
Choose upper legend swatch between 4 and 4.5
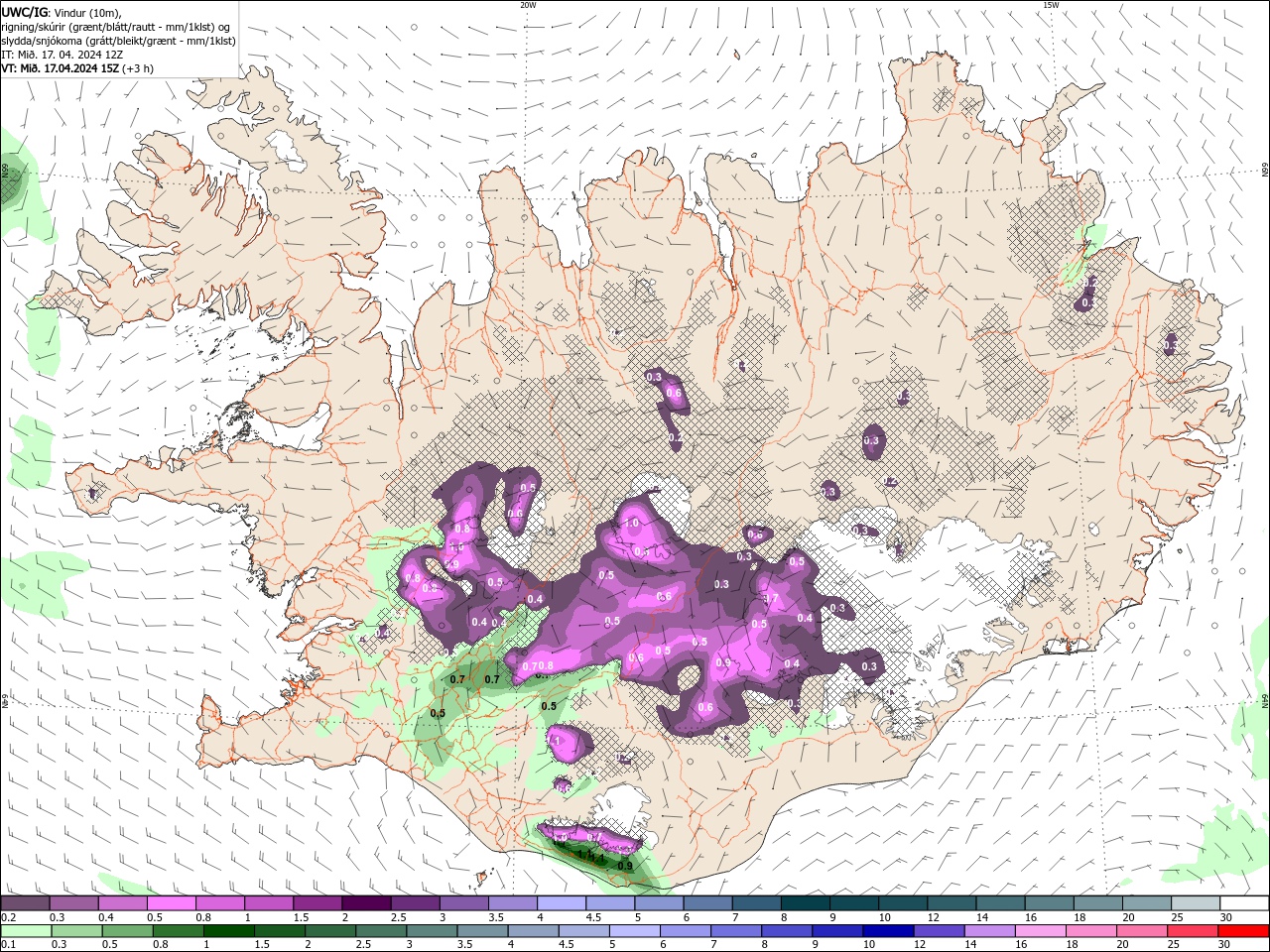(562, 903)
